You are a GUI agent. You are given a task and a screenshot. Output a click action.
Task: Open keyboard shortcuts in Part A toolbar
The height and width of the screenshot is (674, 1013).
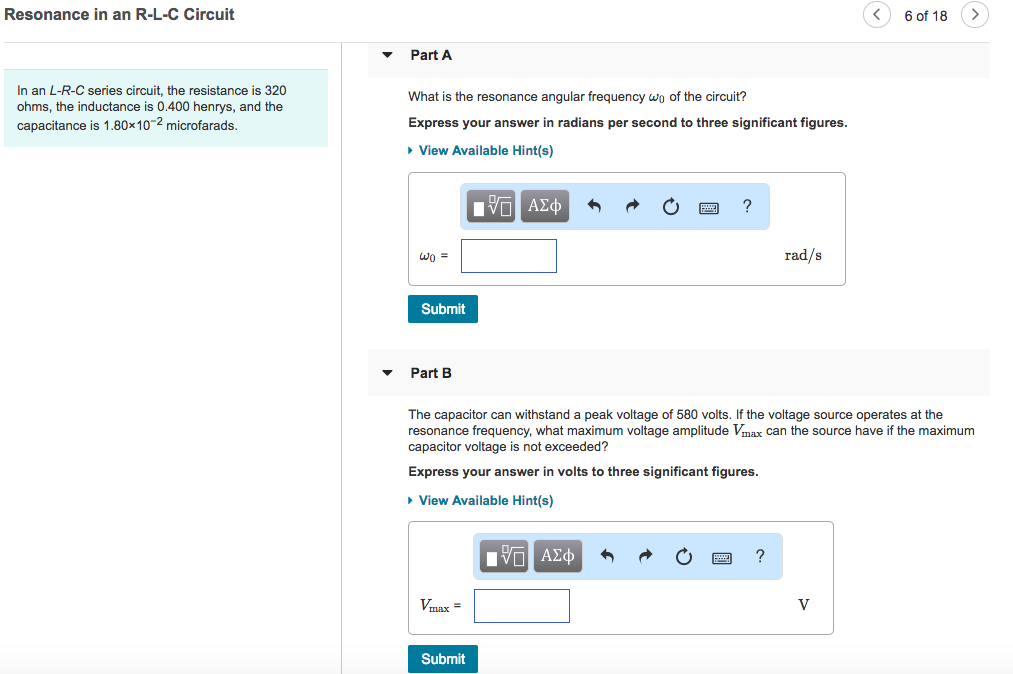[x=709, y=208]
